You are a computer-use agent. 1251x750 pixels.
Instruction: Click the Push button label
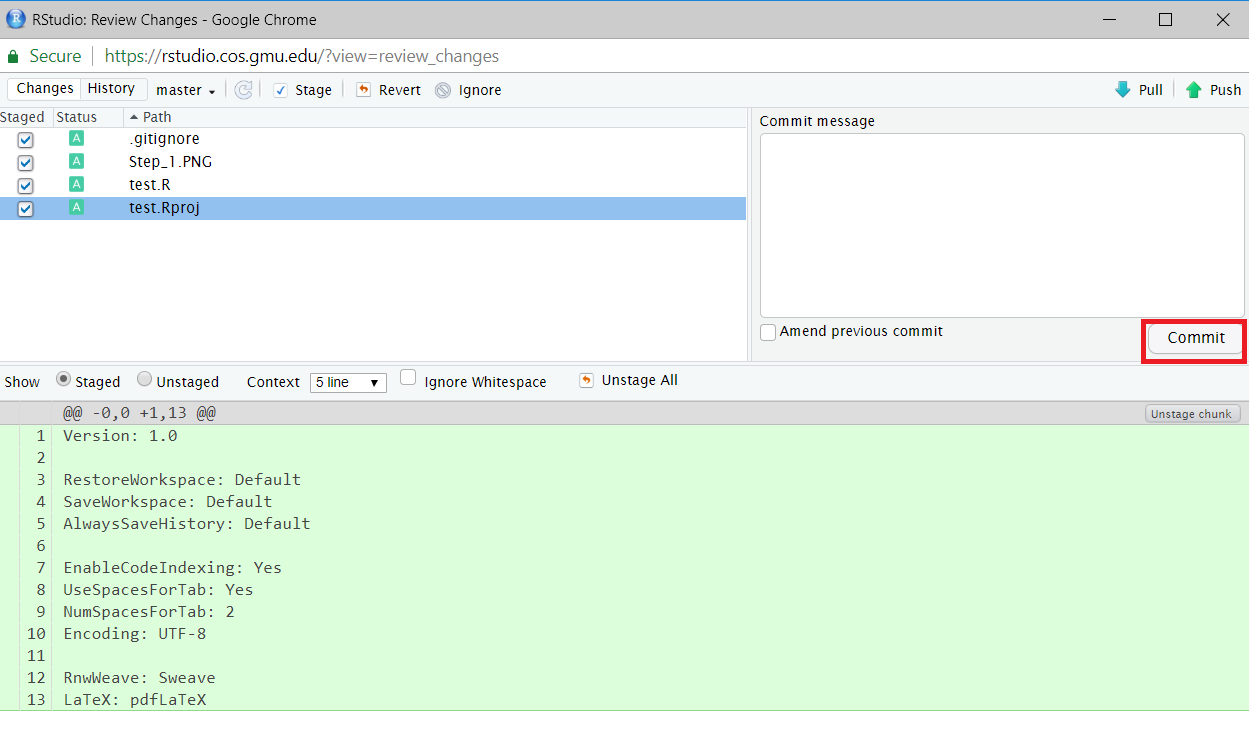[1225, 90]
